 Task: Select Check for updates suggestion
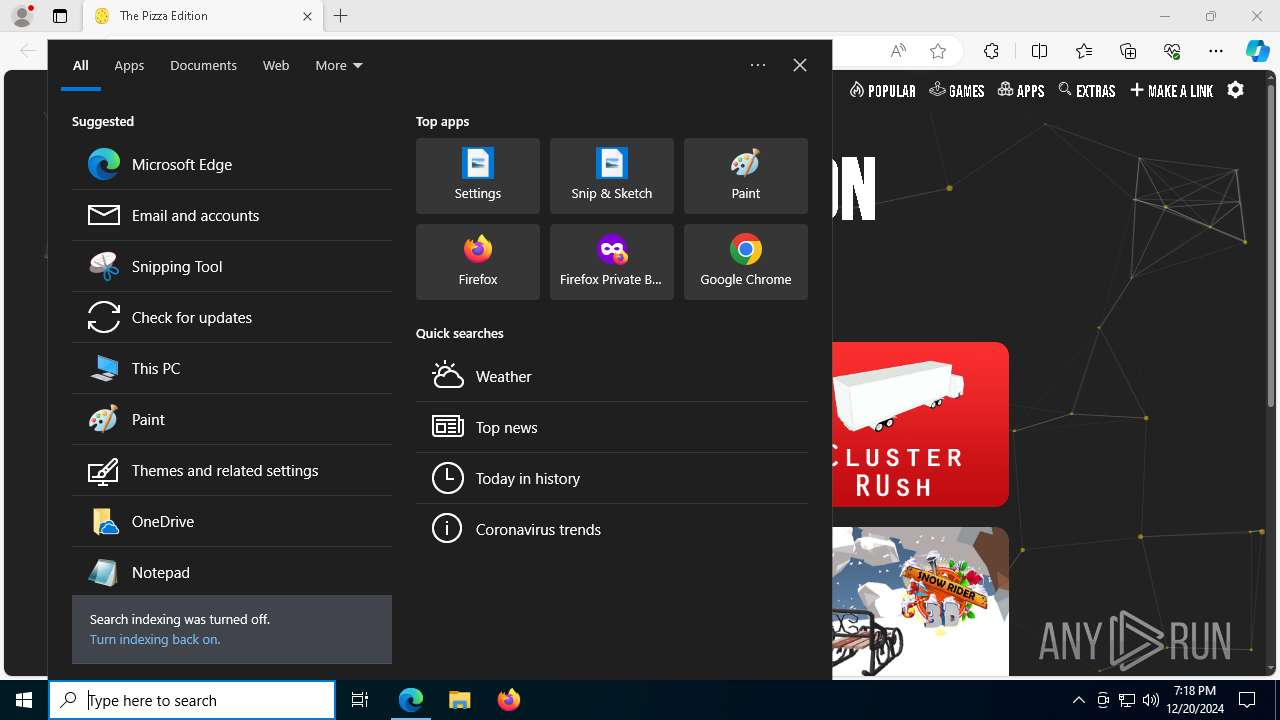click(x=232, y=317)
